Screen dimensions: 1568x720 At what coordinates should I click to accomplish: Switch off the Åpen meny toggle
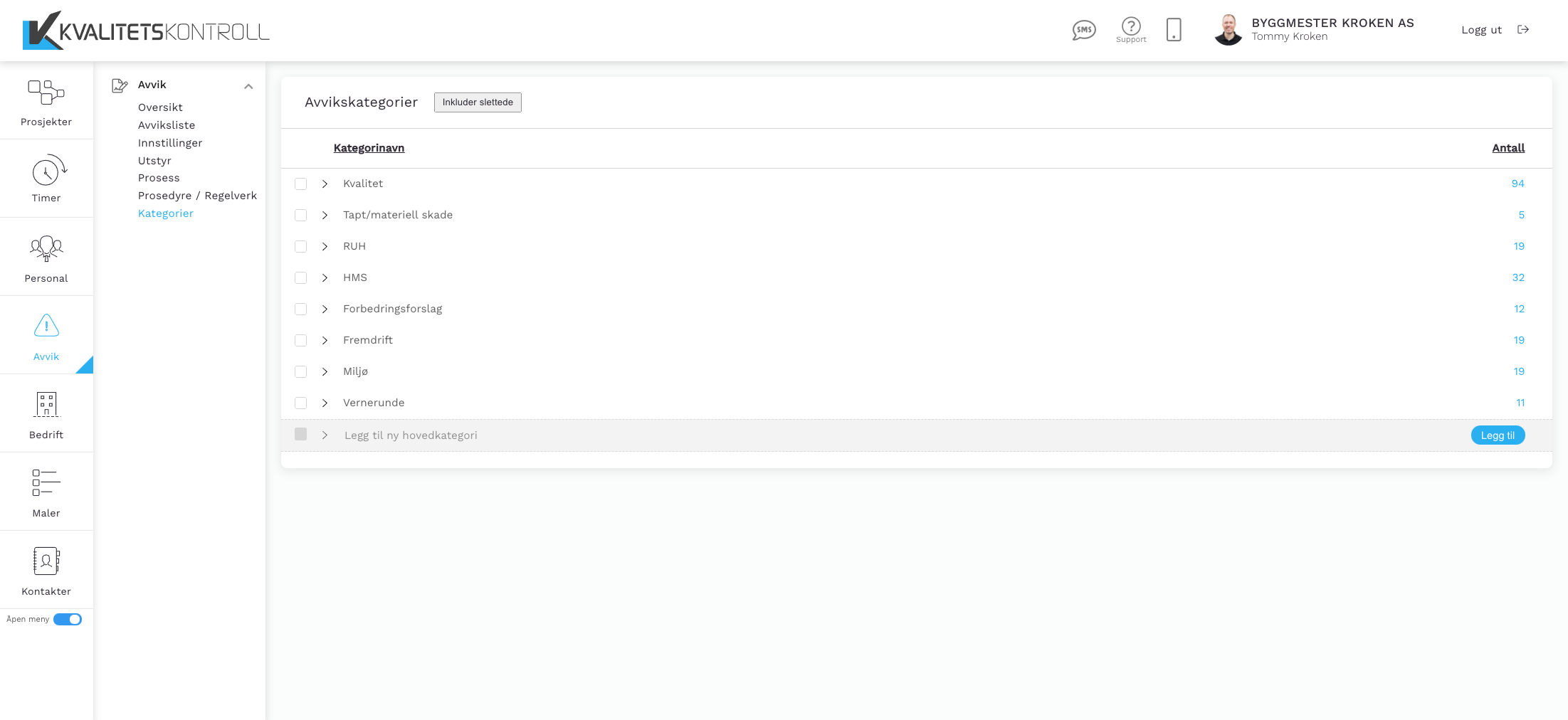pos(68,620)
